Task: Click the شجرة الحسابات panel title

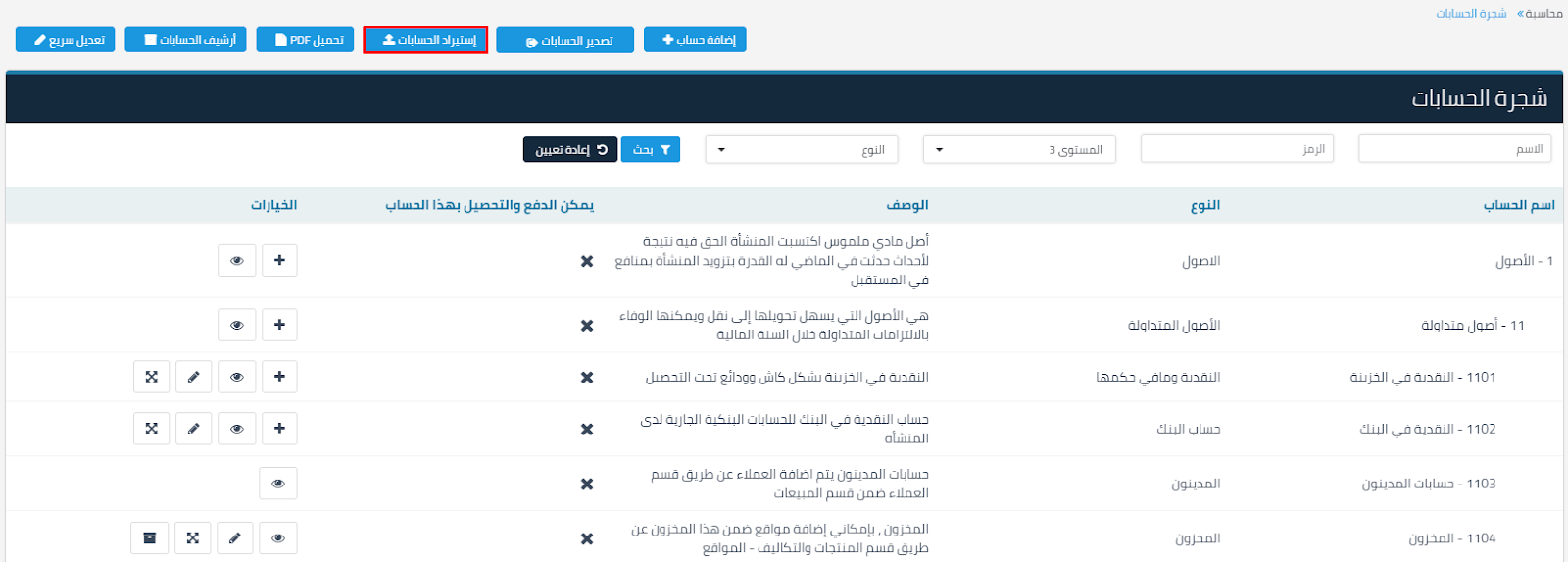Action: (x=1480, y=98)
